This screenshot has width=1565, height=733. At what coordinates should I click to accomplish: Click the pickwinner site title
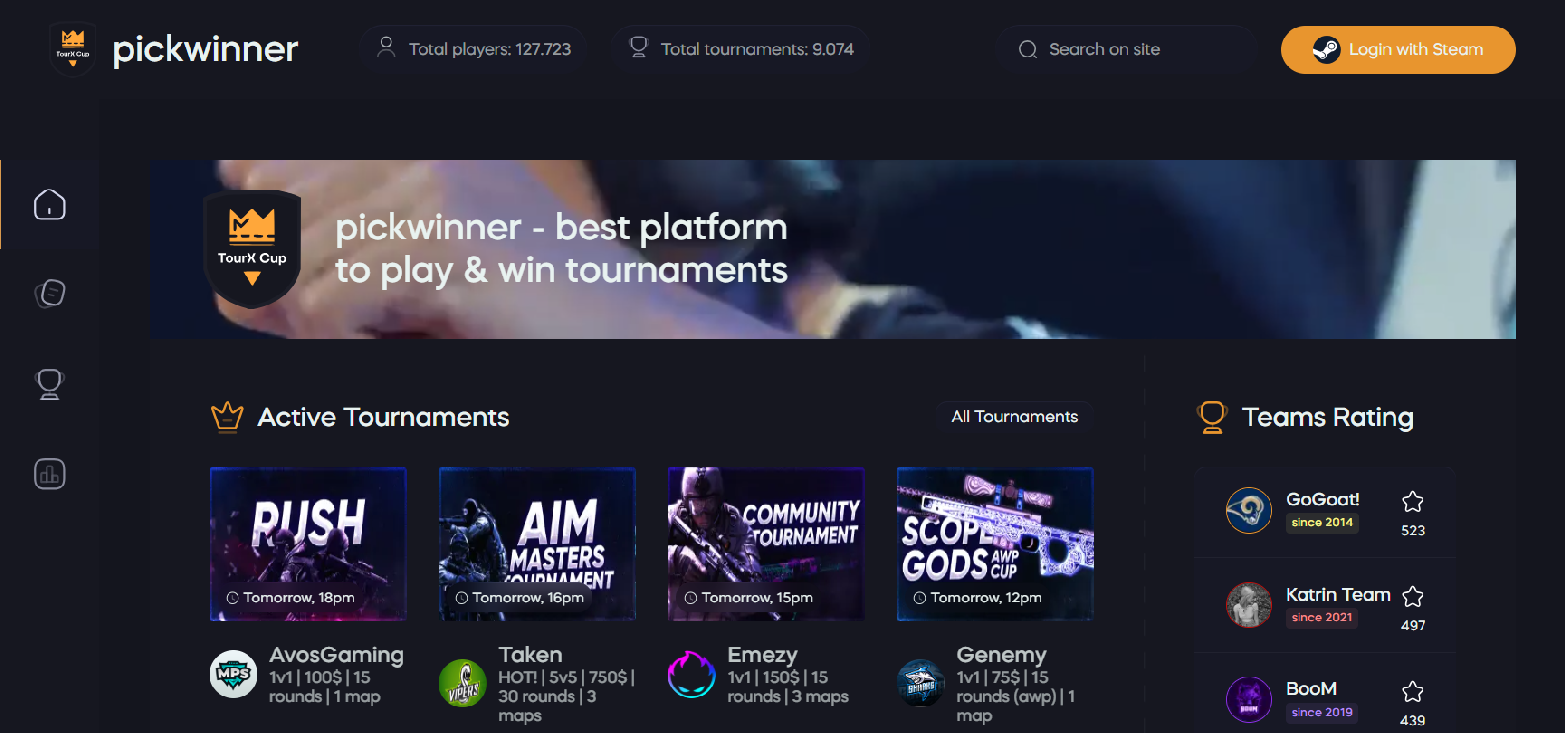[206, 49]
